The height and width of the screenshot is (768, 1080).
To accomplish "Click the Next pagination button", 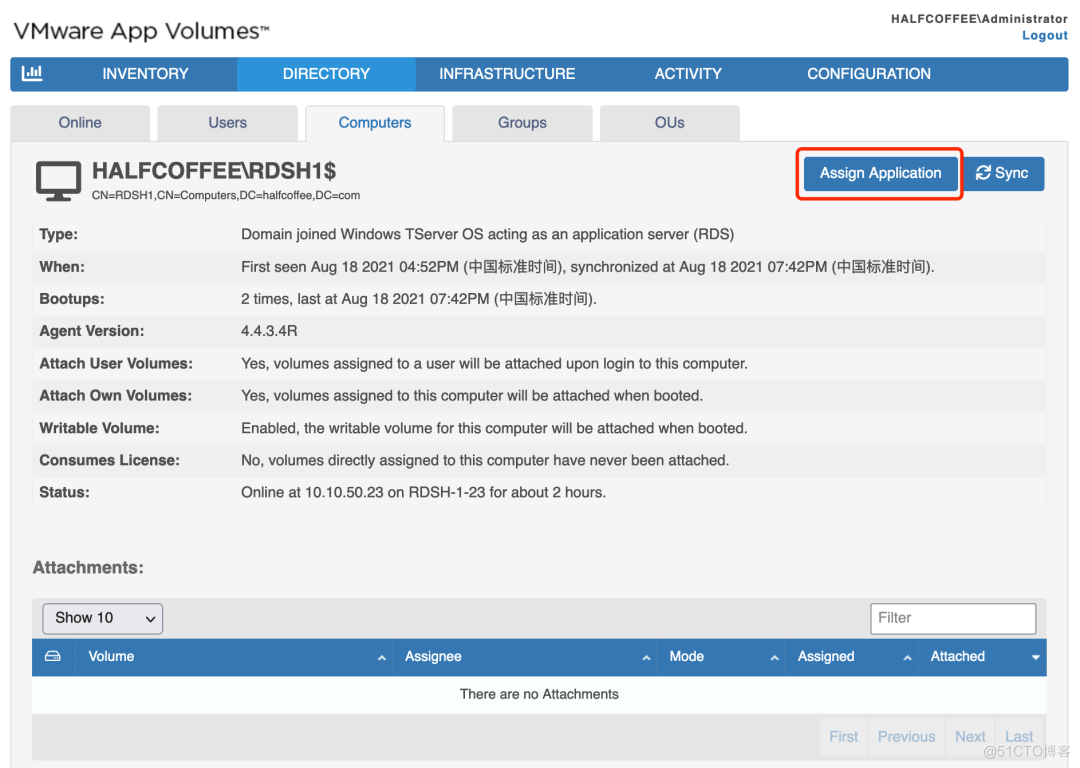I will point(969,736).
